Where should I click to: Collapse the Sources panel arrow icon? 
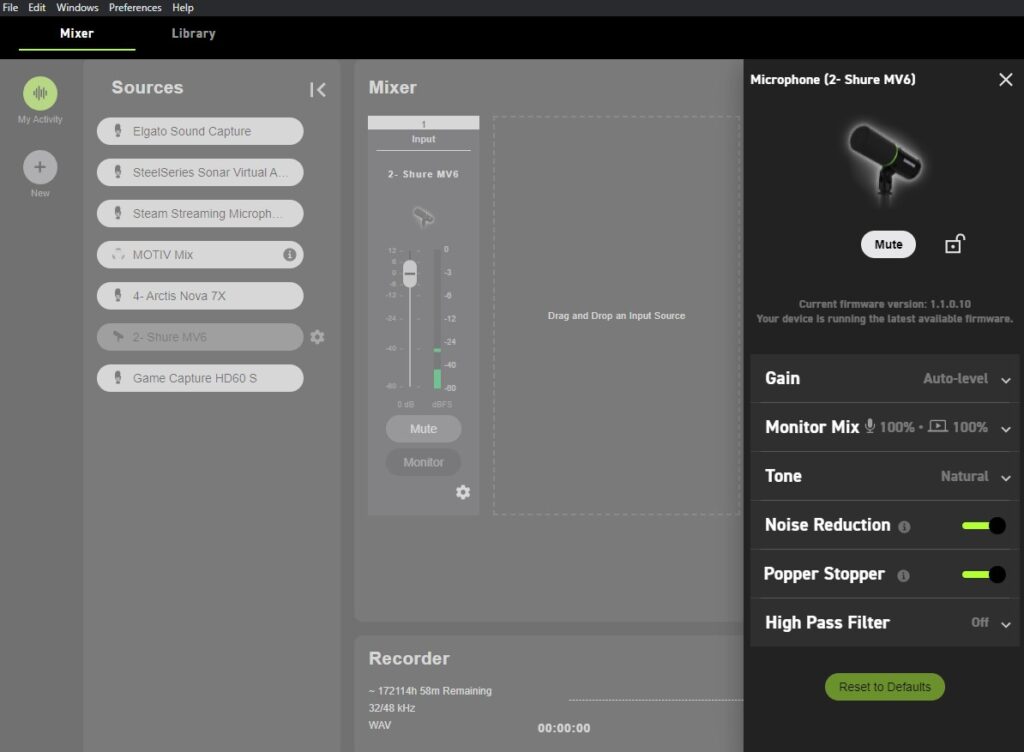[x=317, y=89]
